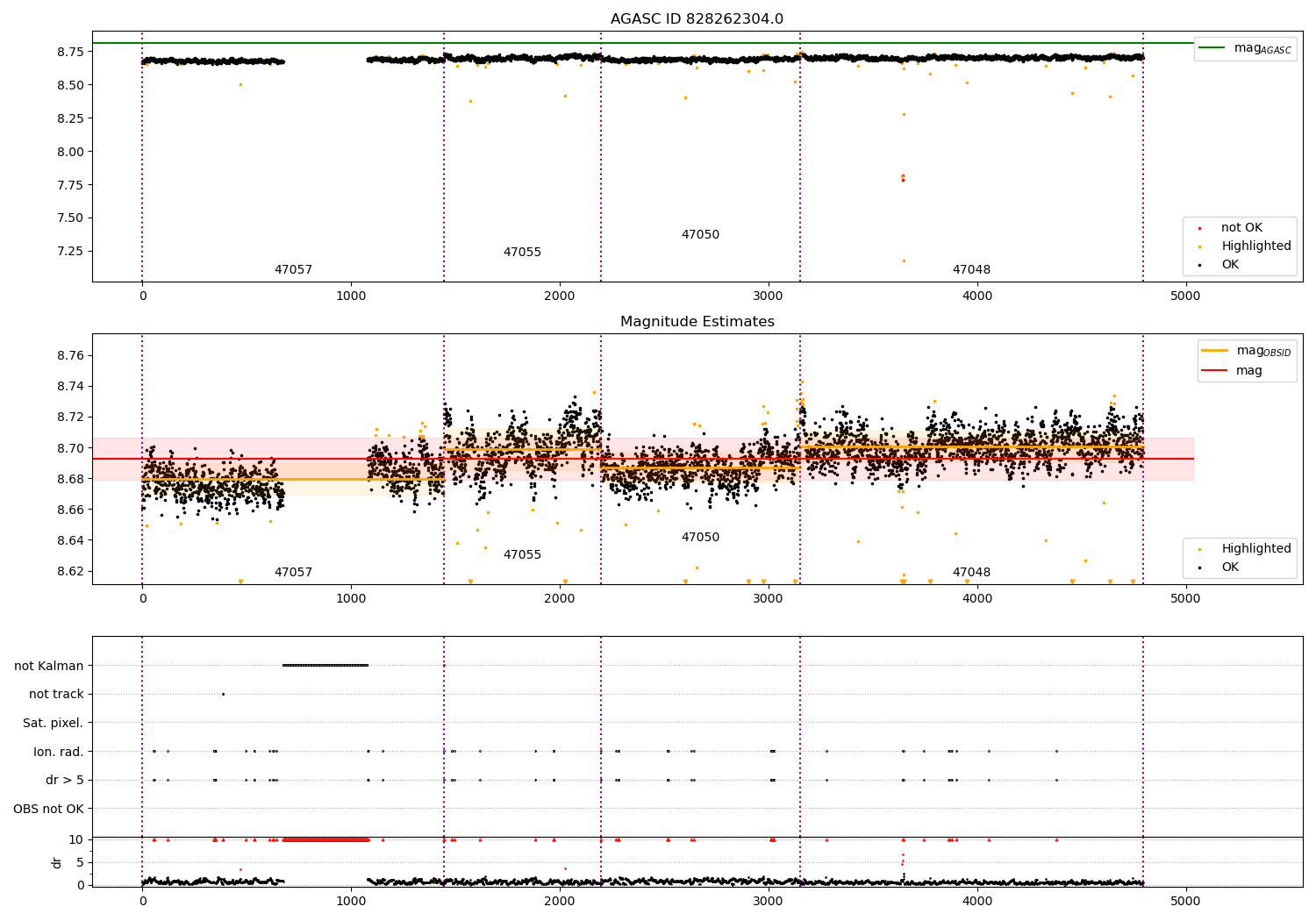
Task: Click OBSID label 47048 in AGASC ID plot
Action: [971, 270]
